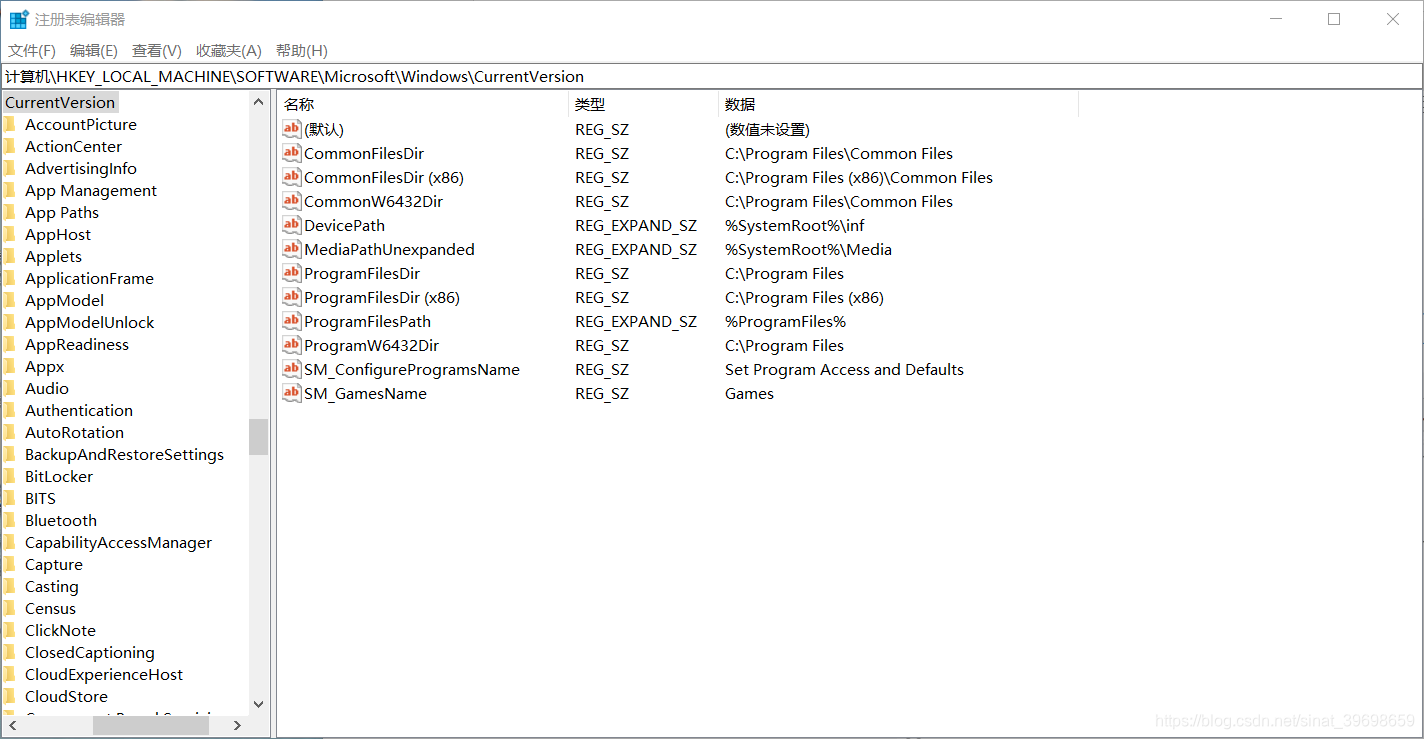Select the CloudExperienceHost tree key
This screenshot has width=1424, height=739.
104,674
